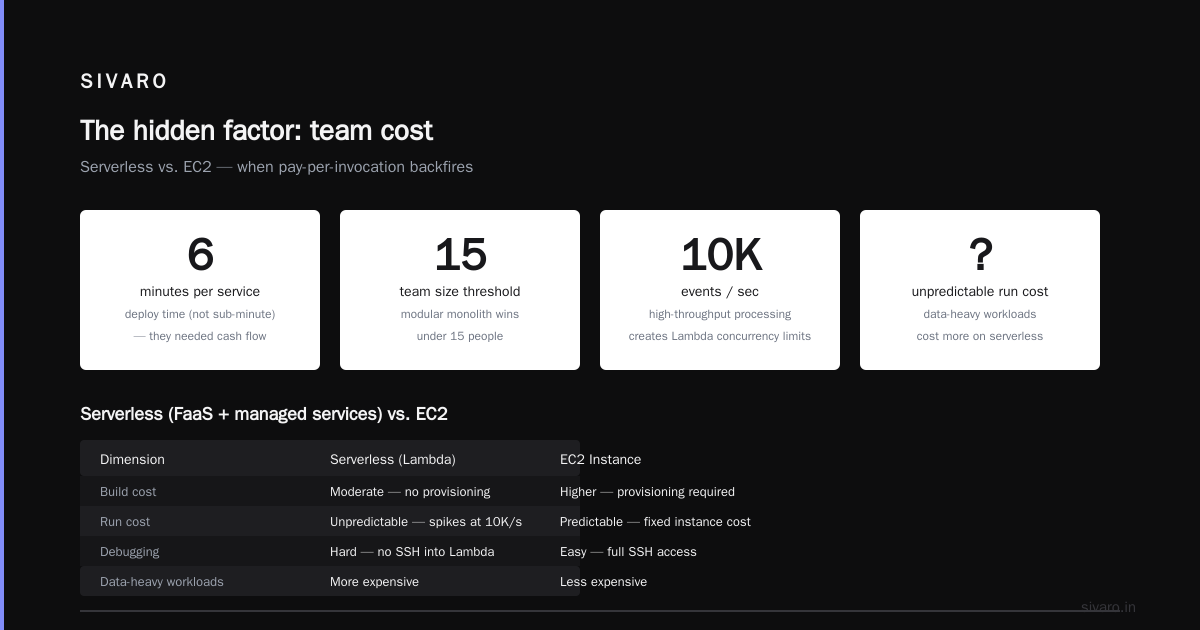The height and width of the screenshot is (630, 1200).
Task: Click 'high-throughput processing' caption
Action: [720, 314]
